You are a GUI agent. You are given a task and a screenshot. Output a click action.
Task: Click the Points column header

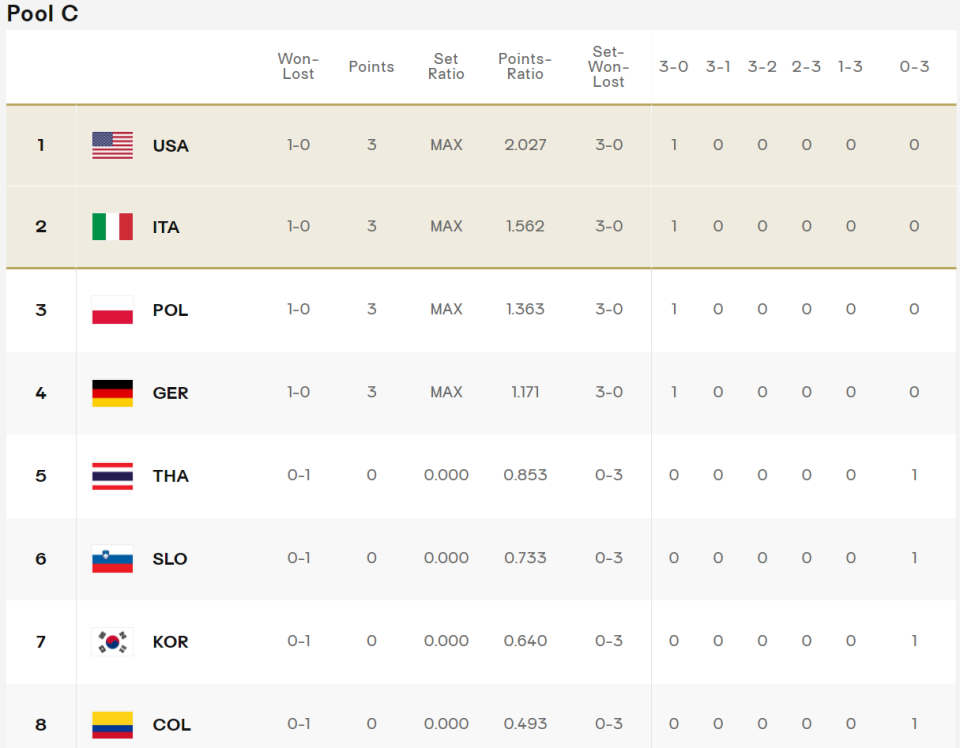pyautogui.click(x=371, y=67)
